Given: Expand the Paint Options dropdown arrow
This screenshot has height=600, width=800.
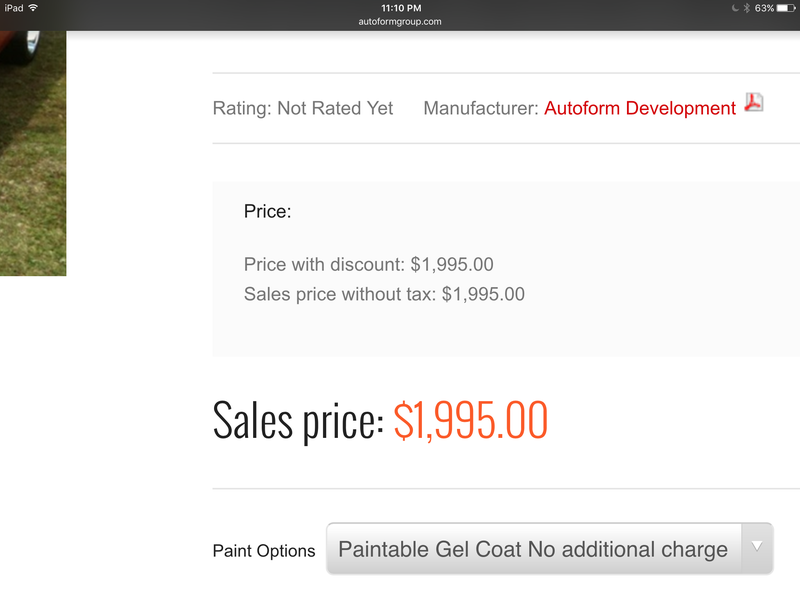Looking at the screenshot, I should [x=757, y=547].
